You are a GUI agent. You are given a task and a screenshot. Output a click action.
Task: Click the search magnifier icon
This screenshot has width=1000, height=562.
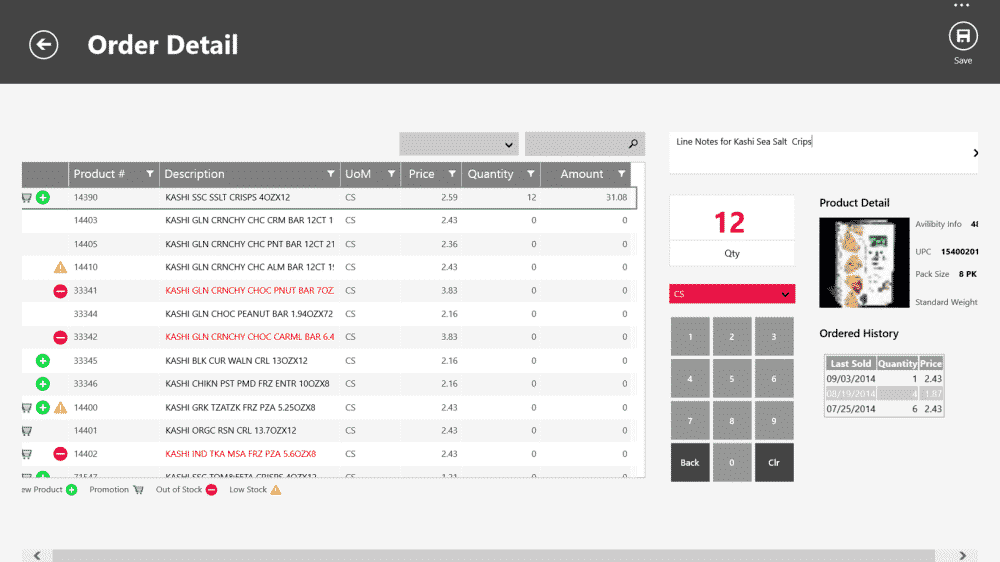[x=633, y=144]
